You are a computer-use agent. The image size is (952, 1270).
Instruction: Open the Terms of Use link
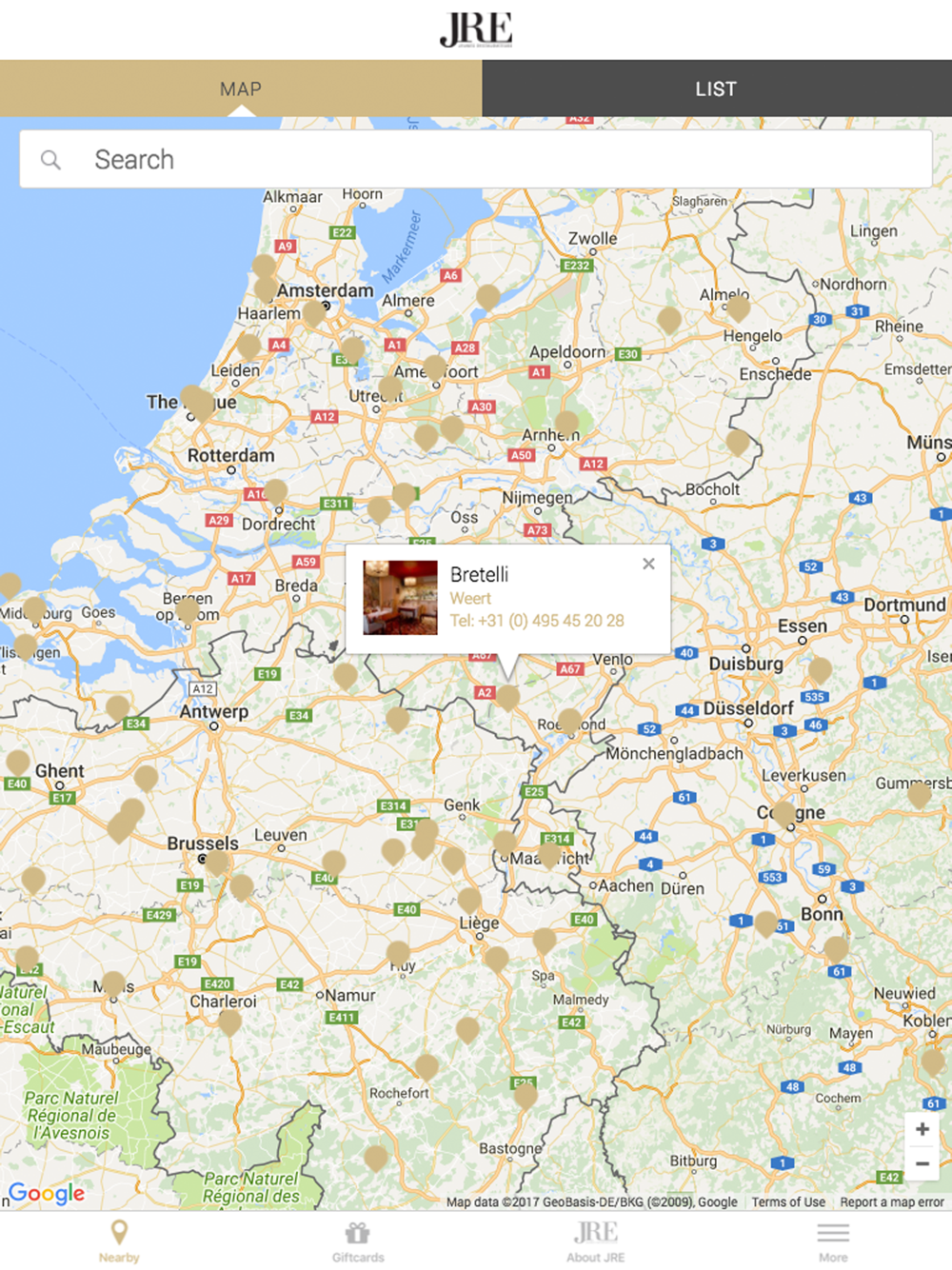point(788,1202)
